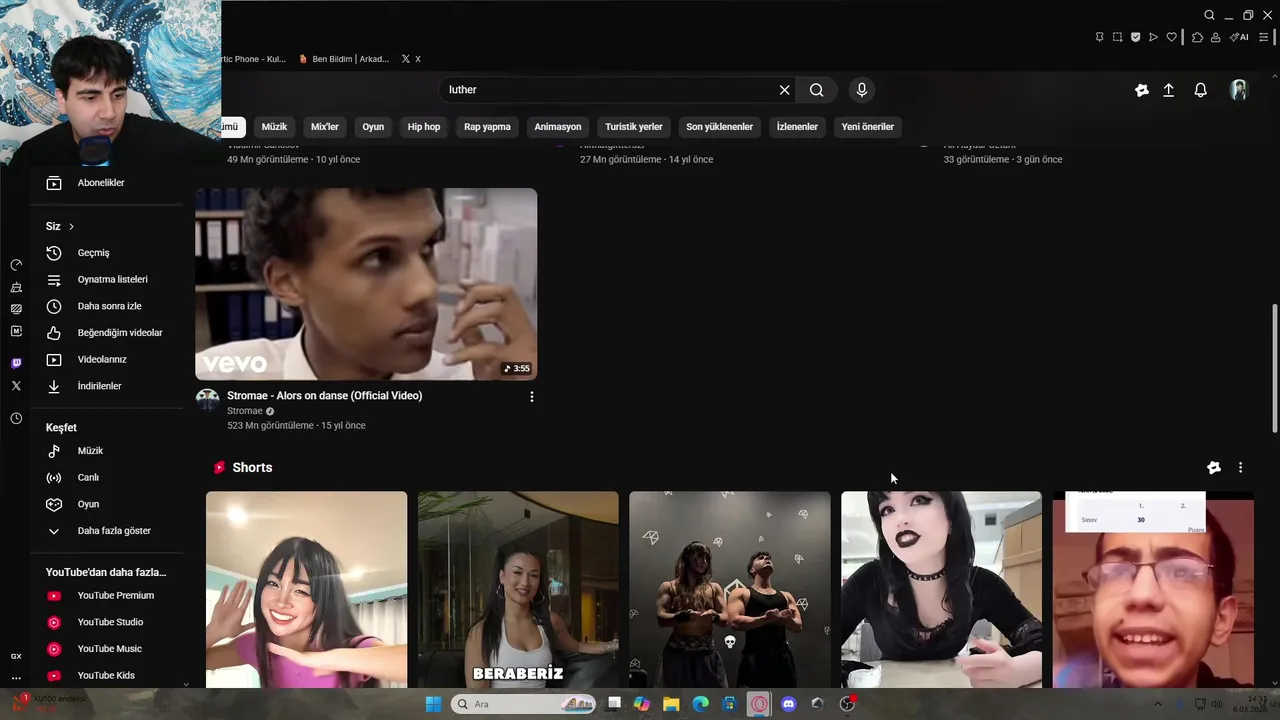Open the Opera easy setup sliders icon

coord(1264,37)
